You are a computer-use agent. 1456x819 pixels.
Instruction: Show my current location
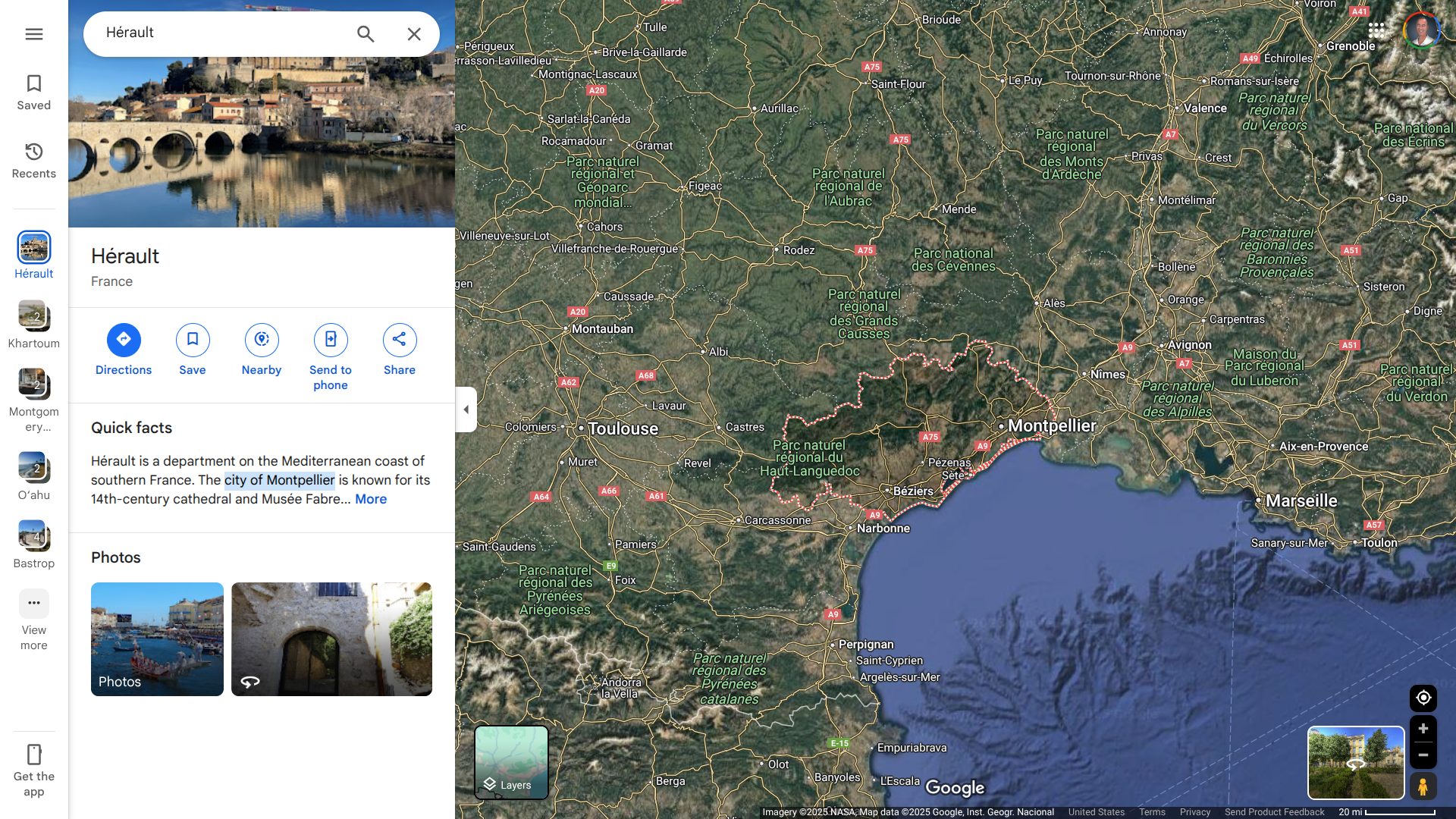click(1423, 698)
